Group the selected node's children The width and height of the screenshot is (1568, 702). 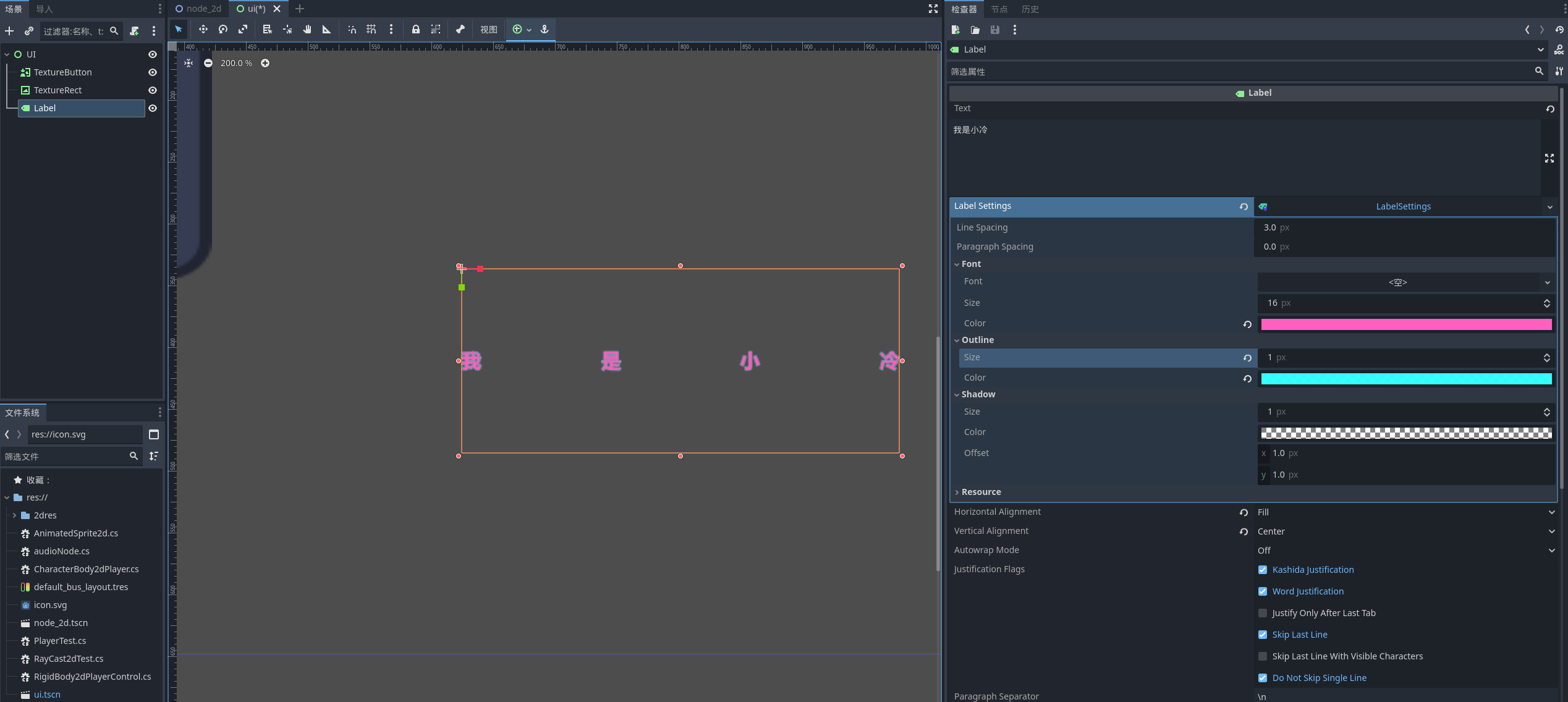pyautogui.click(x=436, y=29)
